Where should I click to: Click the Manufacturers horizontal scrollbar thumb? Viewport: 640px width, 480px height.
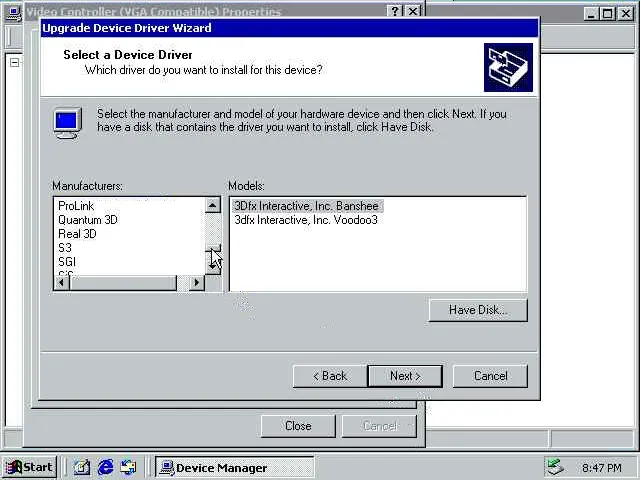[x=123, y=282]
